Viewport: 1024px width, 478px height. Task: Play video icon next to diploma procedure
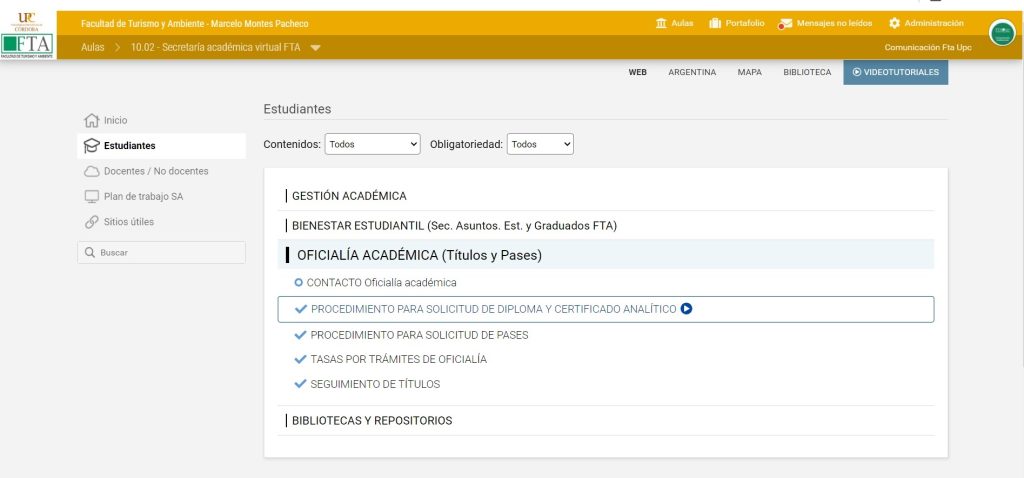click(686, 309)
